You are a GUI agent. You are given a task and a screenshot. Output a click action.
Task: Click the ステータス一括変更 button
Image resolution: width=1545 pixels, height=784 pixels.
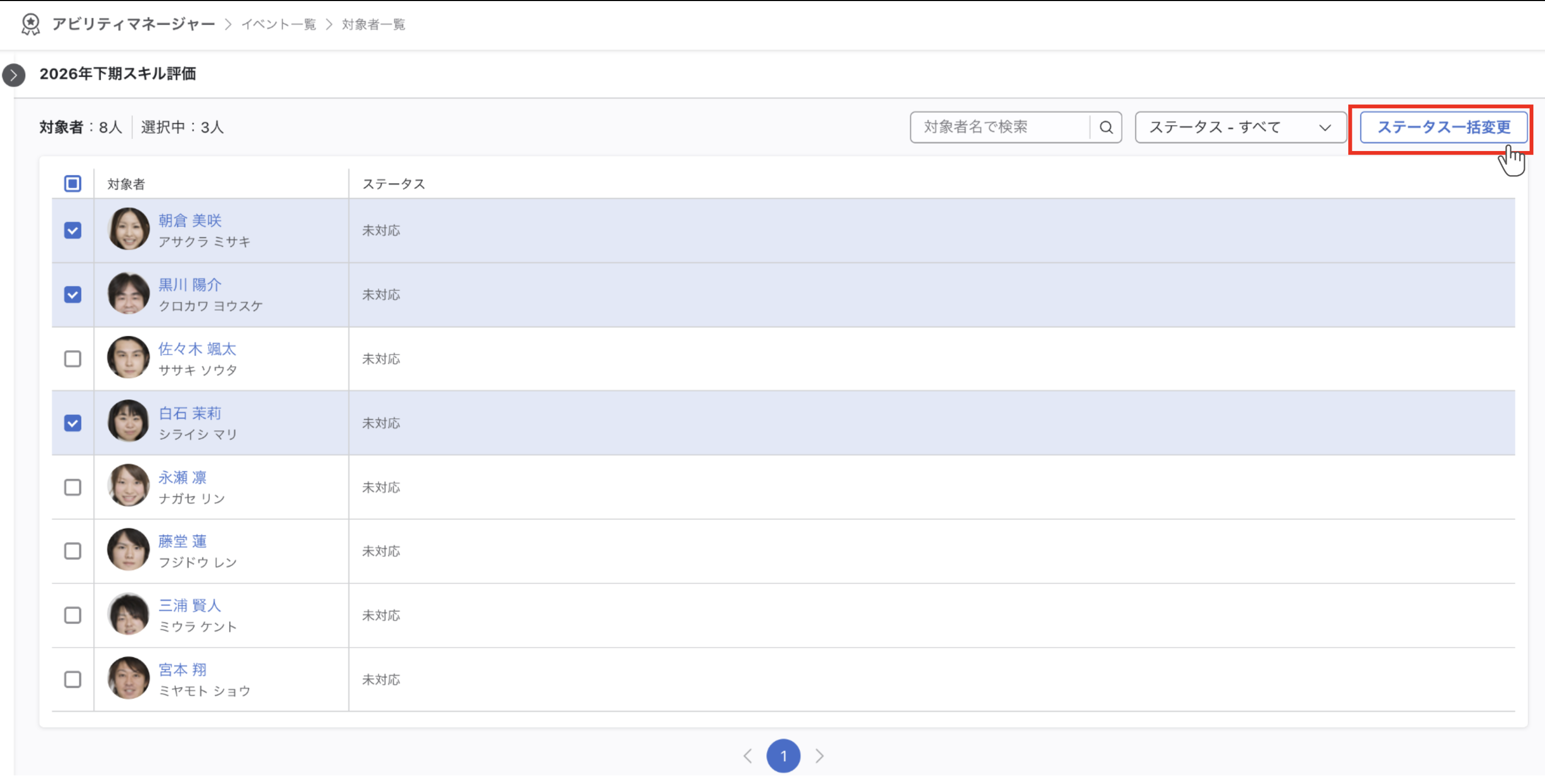(x=1443, y=128)
